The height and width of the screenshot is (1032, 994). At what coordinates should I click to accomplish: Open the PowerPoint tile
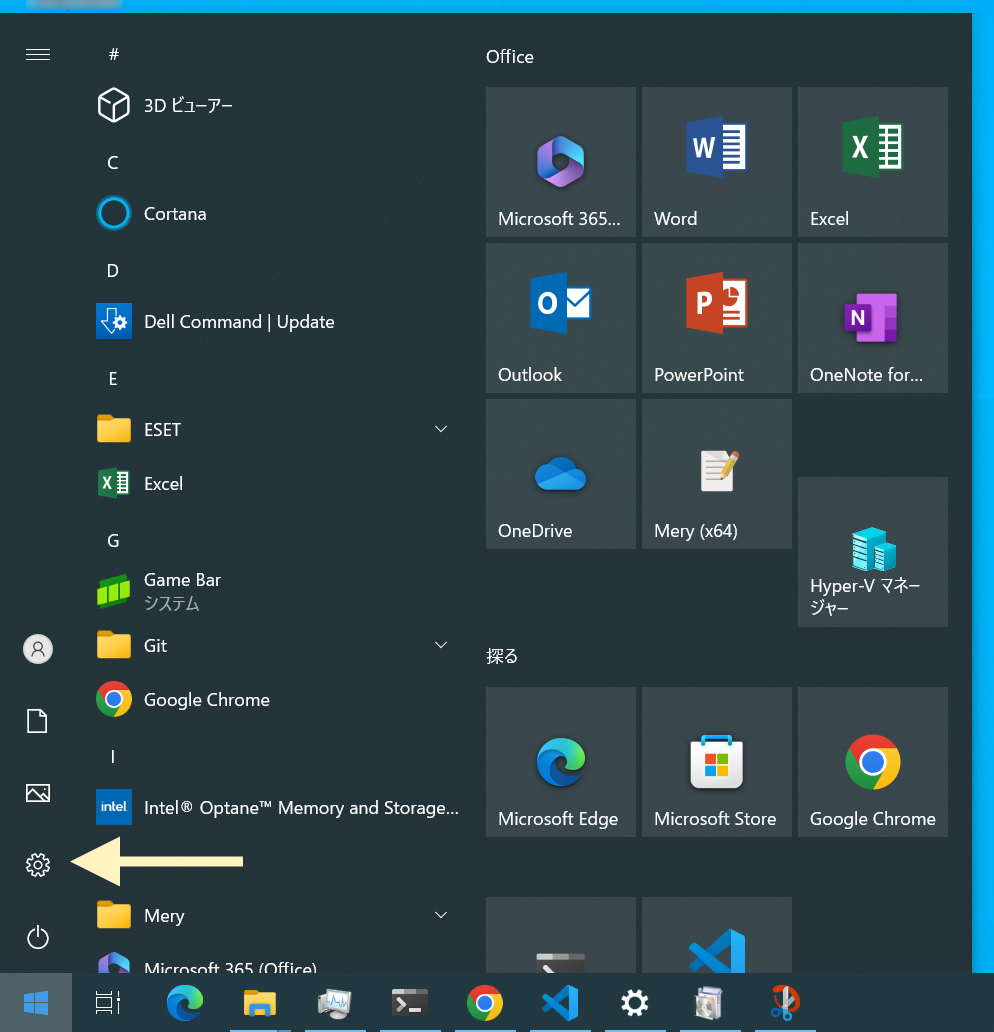coord(717,318)
